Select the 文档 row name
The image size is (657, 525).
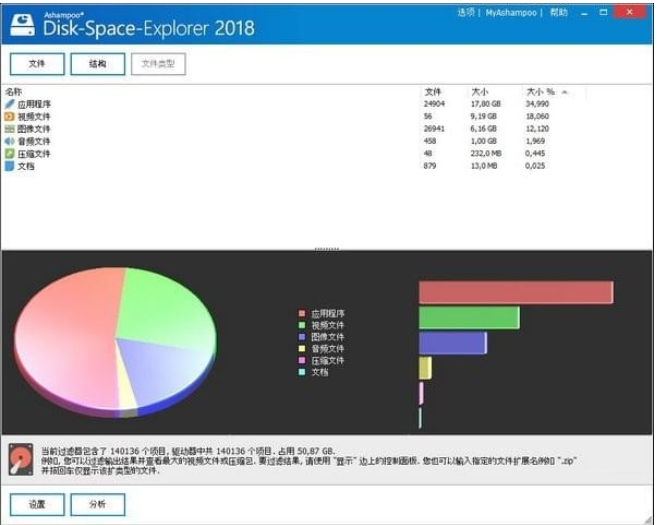coord(26,166)
